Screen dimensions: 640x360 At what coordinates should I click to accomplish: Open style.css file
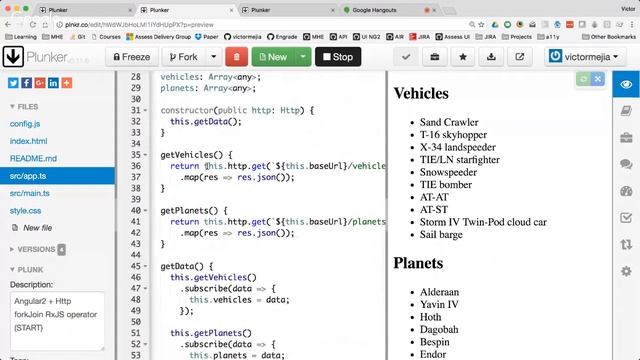point(25,211)
